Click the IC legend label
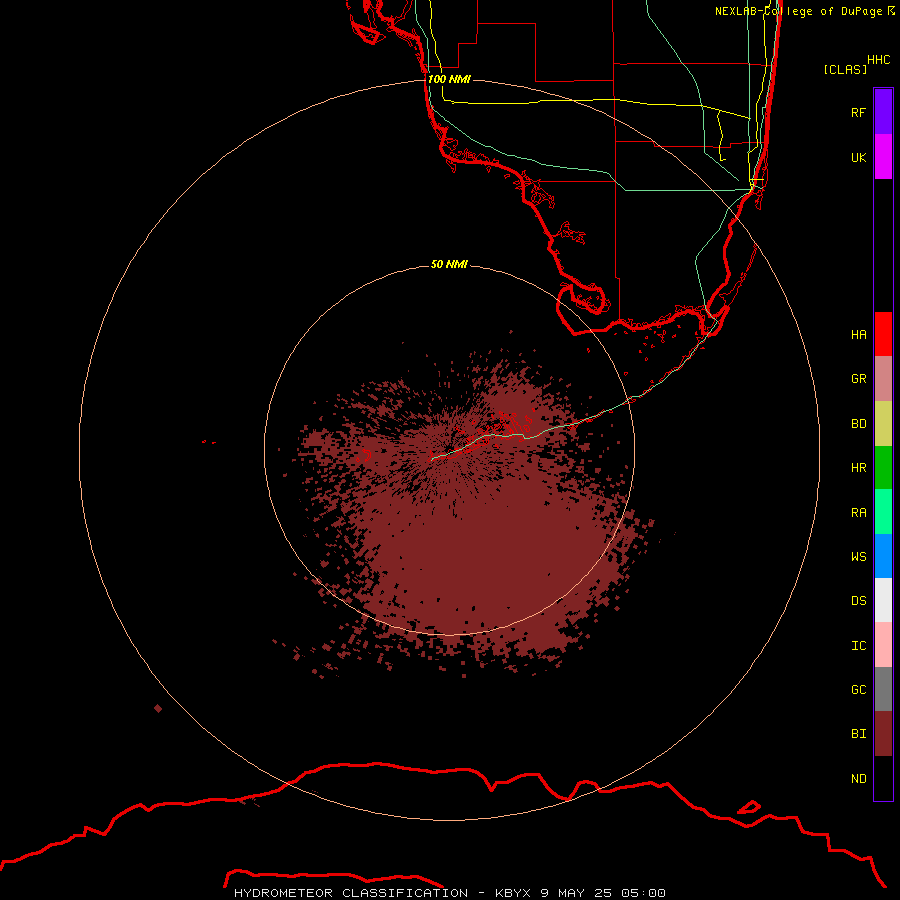 [x=859, y=645]
